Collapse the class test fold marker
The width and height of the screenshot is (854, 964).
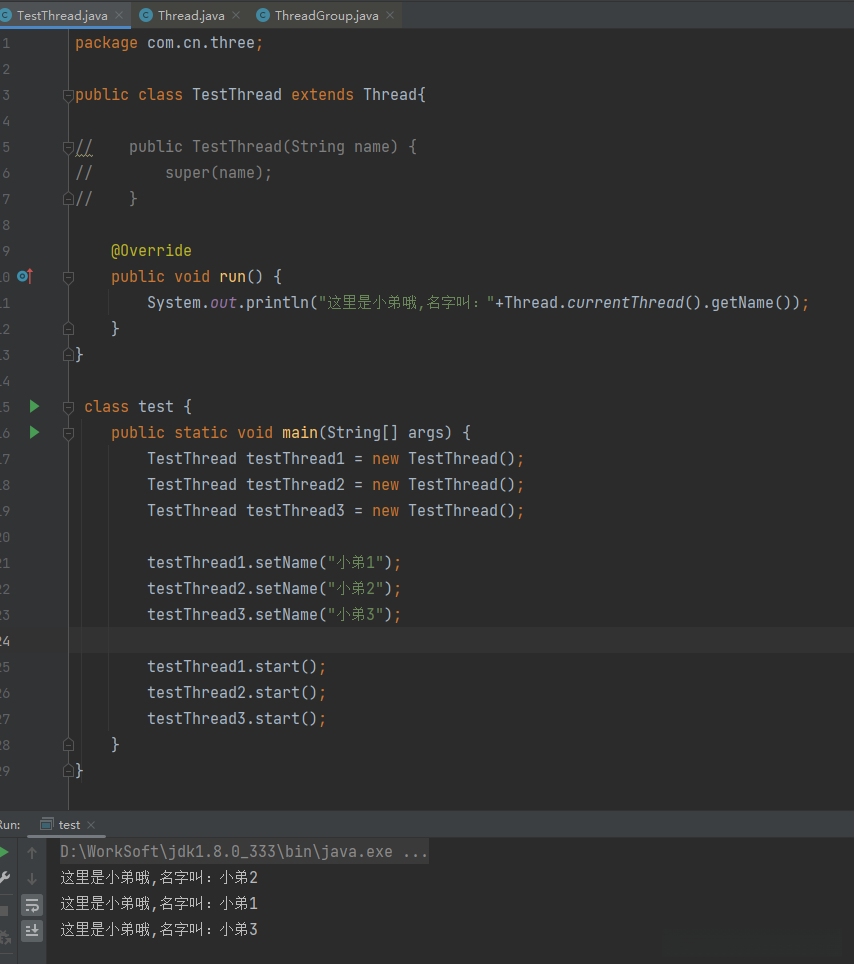pyautogui.click(x=68, y=408)
